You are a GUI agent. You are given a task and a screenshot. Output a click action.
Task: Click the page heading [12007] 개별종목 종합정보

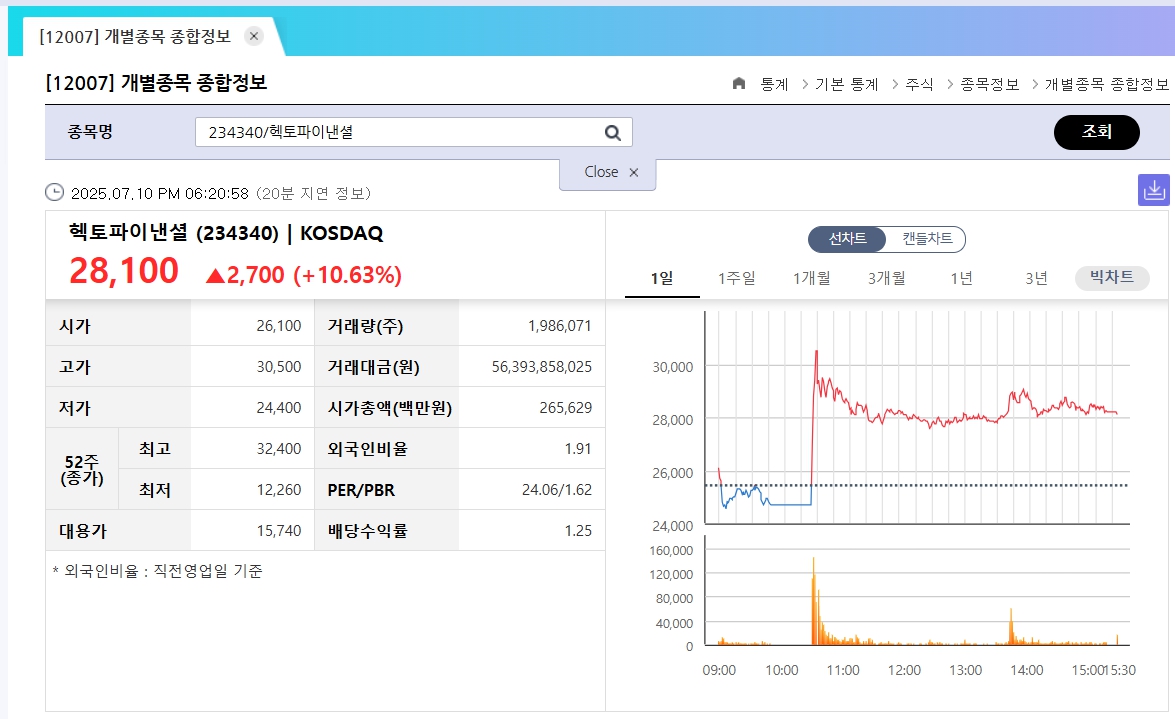(156, 82)
